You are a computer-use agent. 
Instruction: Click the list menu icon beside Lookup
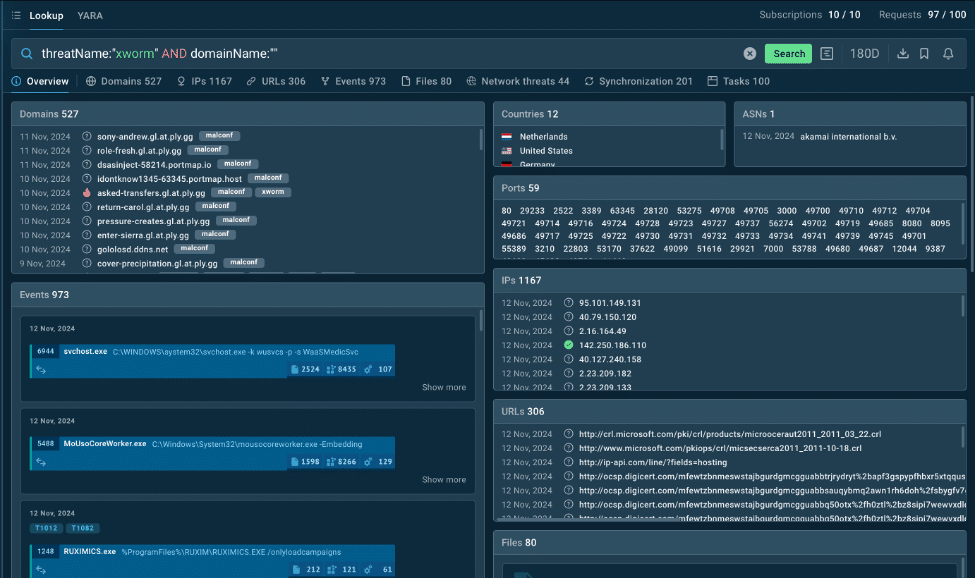17,15
